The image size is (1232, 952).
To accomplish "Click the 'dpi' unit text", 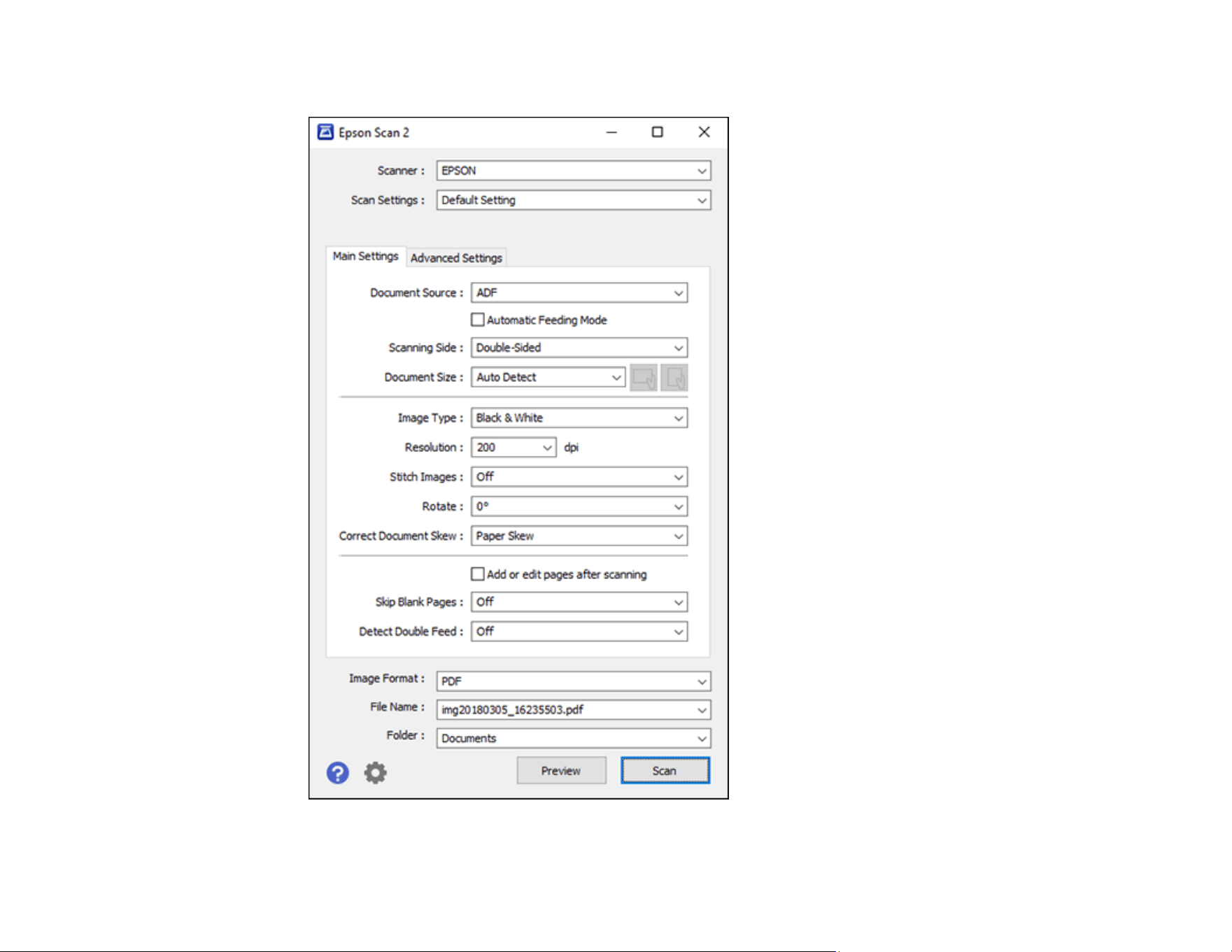I will pos(572,448).
